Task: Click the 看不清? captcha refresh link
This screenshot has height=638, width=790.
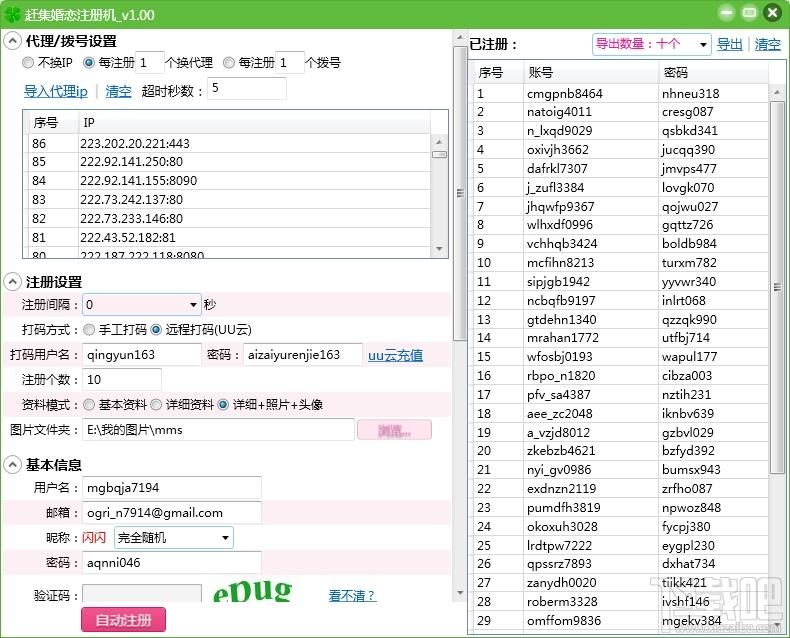Action: (352, 596)
